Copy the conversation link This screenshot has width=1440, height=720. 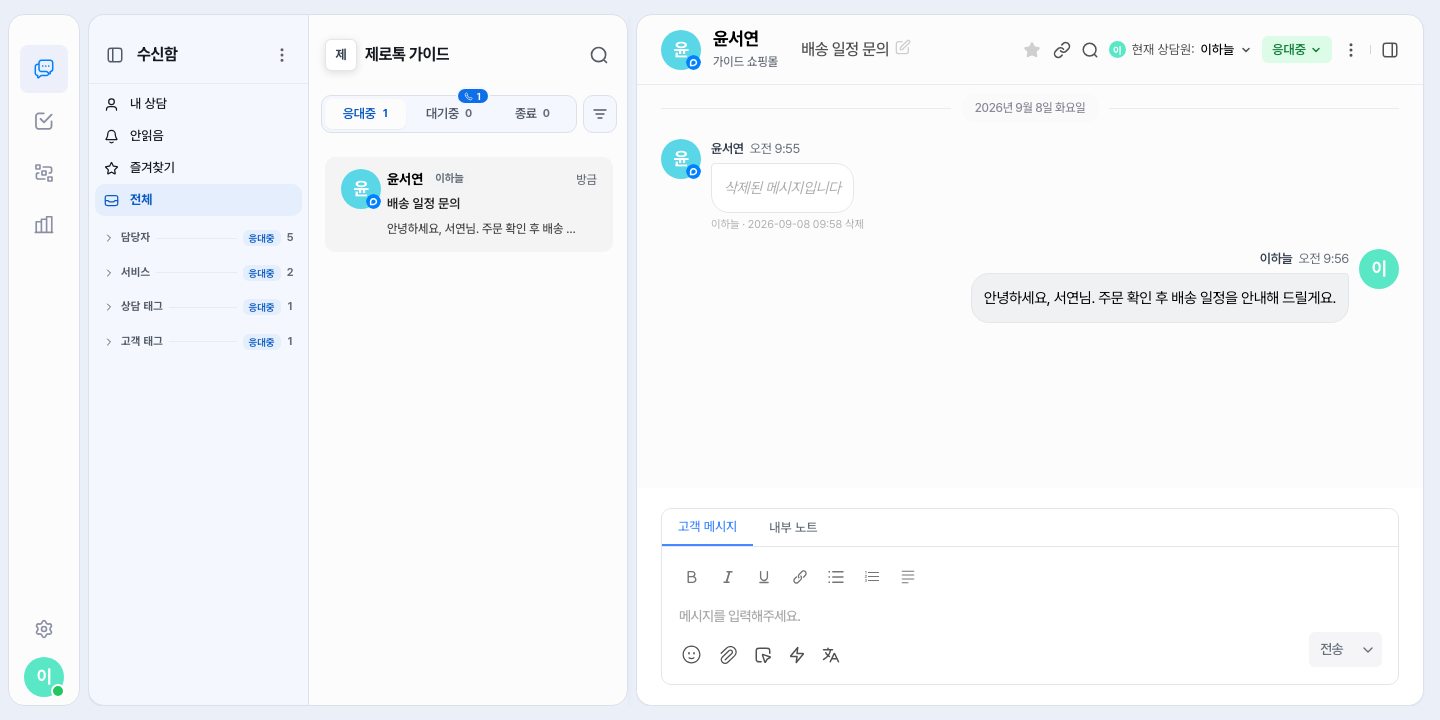[1062, 50]
